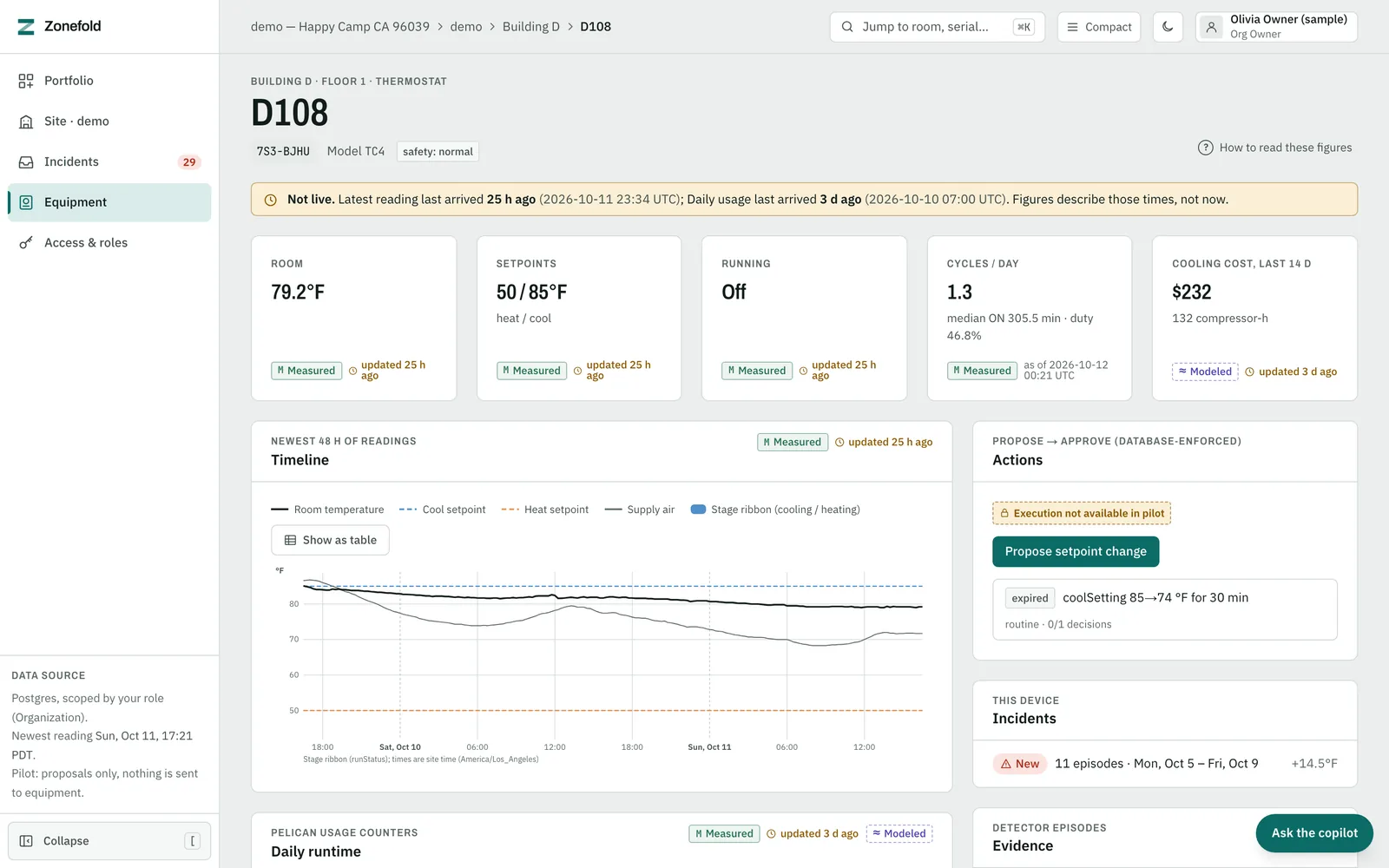This screenshot has width=1389, height=868.
Task: Click Execution not available in pilot badge
Action: click(1082, 513)
